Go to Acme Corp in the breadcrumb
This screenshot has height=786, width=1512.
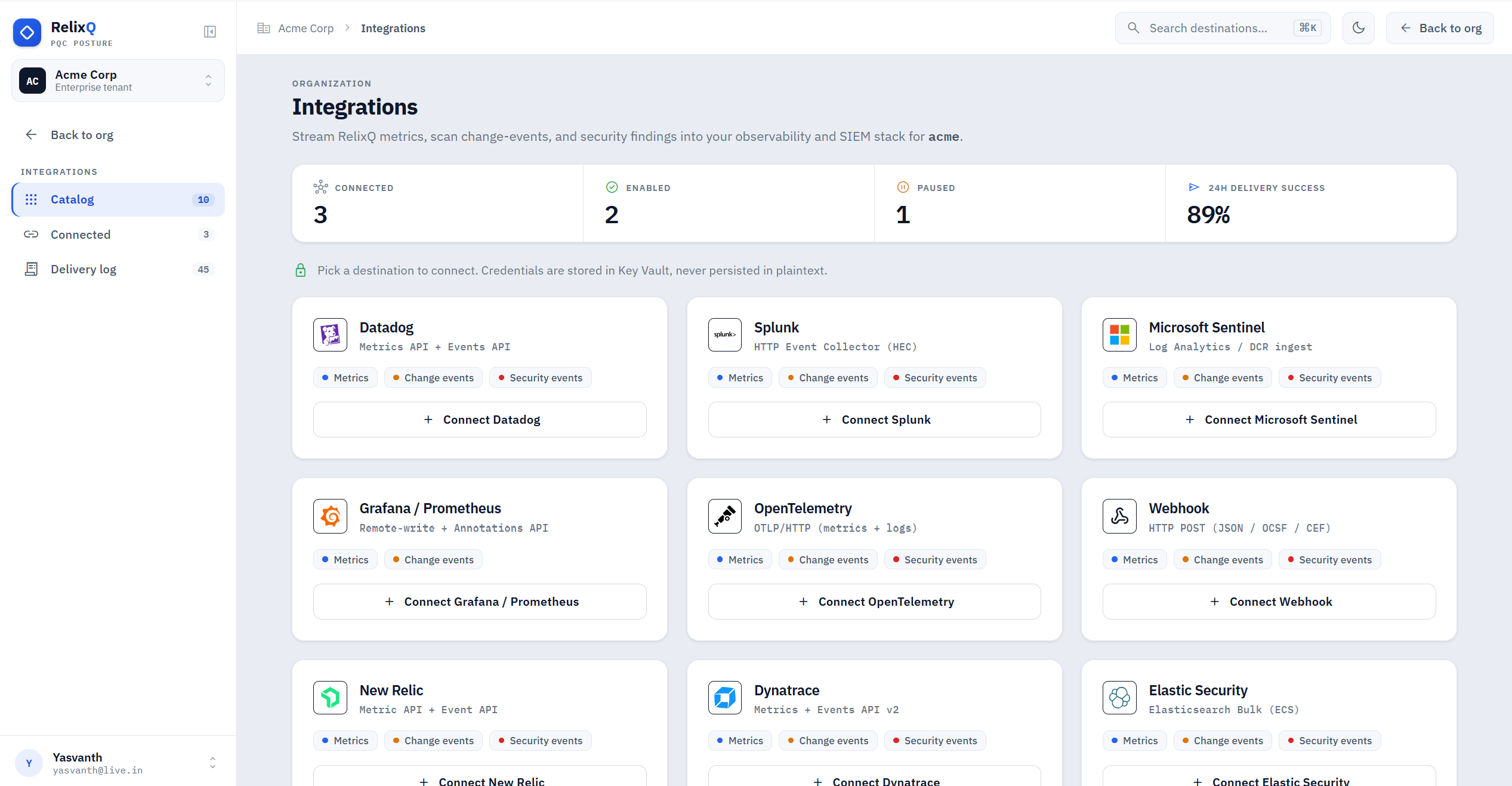coord(306,28)
